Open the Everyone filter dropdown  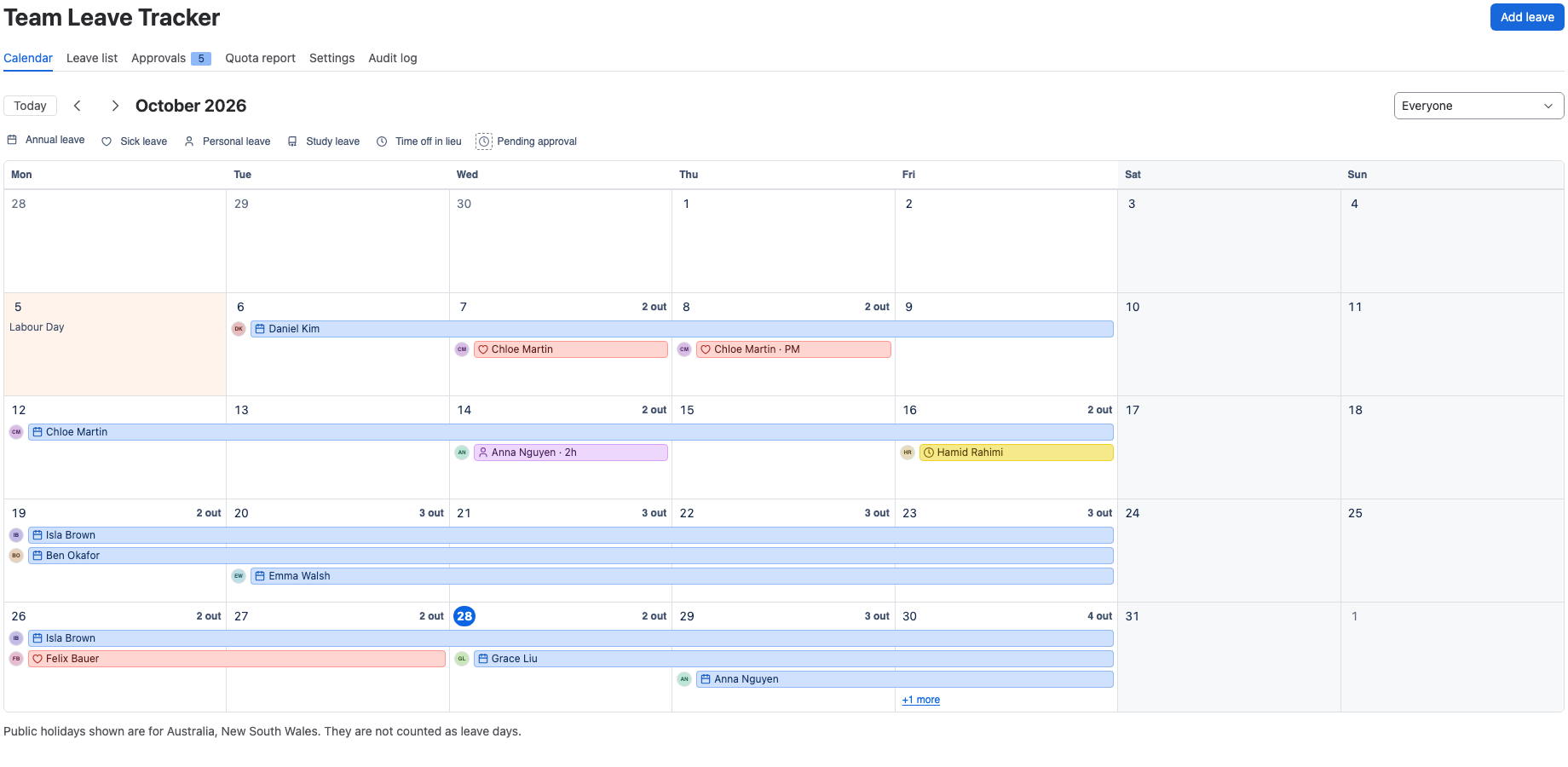(x=1479, y=106)
